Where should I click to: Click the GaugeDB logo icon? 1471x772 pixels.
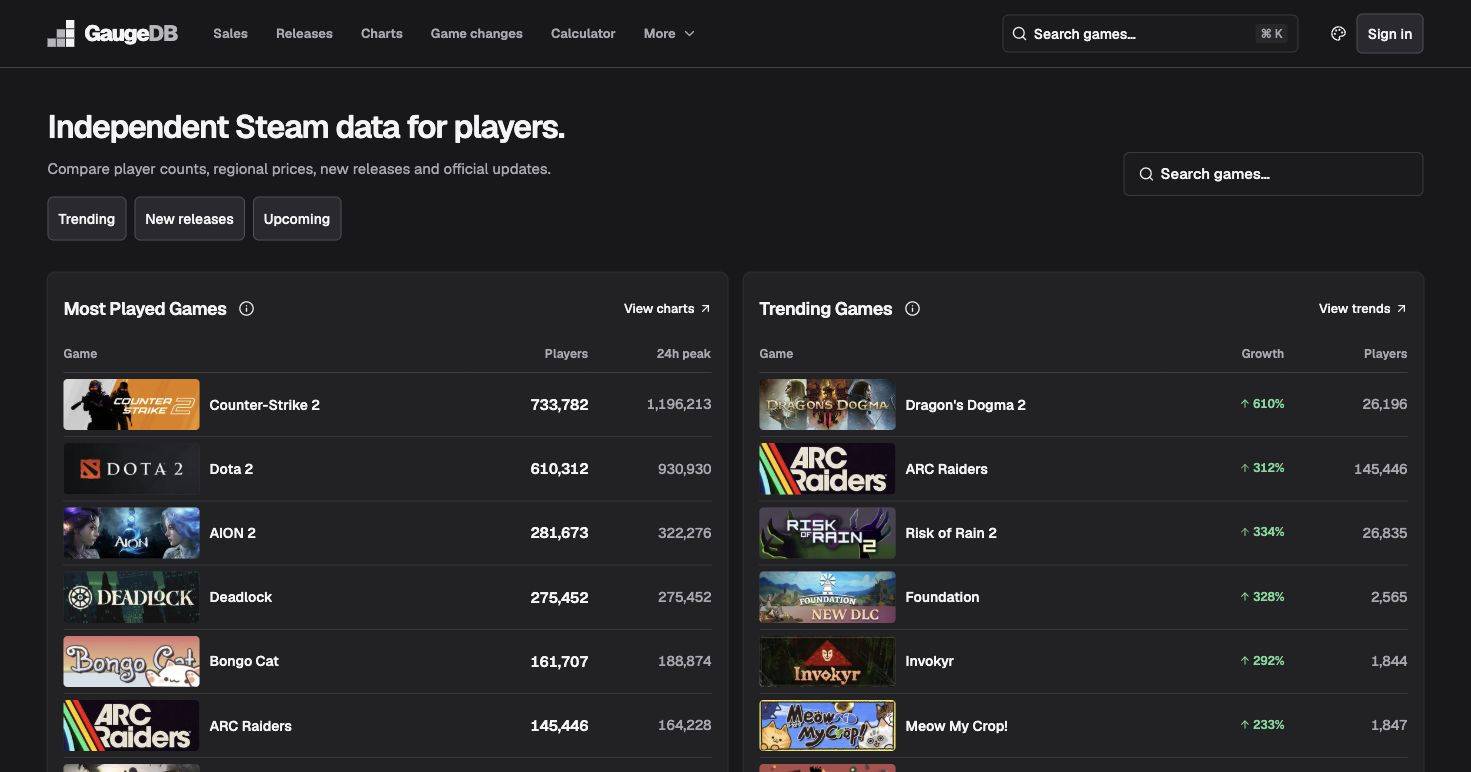(x=61, y=34)
